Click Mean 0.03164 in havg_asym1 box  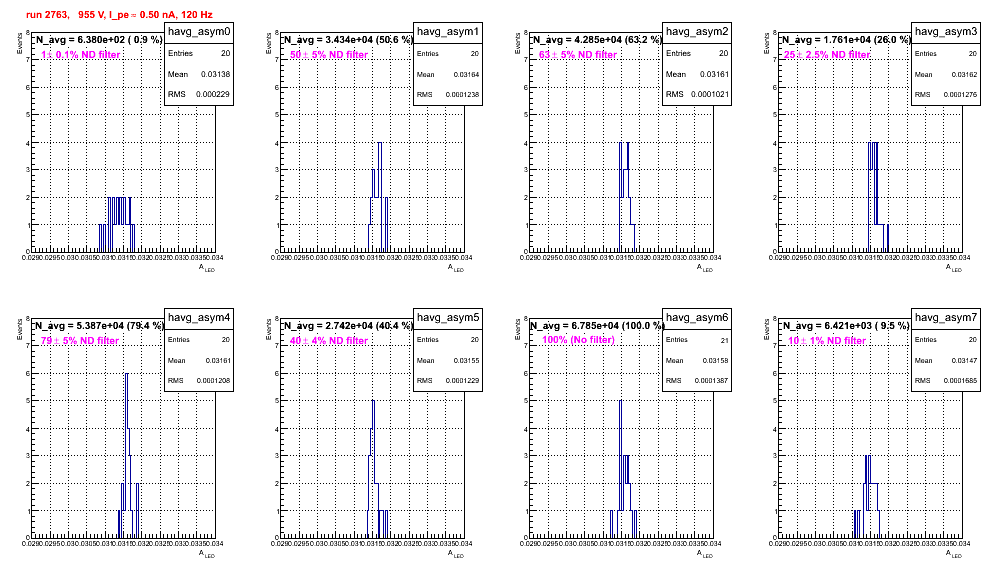(448, 74)
